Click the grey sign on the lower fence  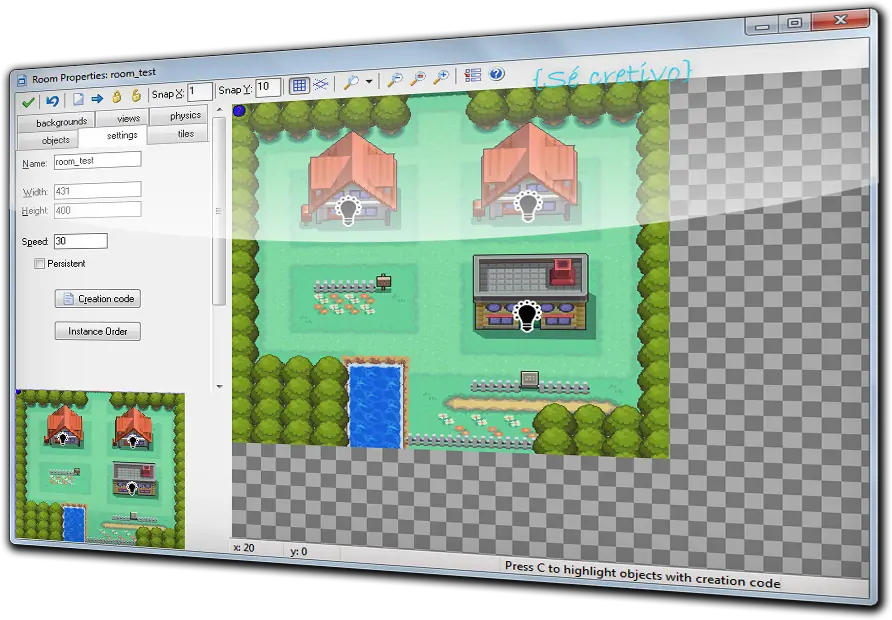530,379
